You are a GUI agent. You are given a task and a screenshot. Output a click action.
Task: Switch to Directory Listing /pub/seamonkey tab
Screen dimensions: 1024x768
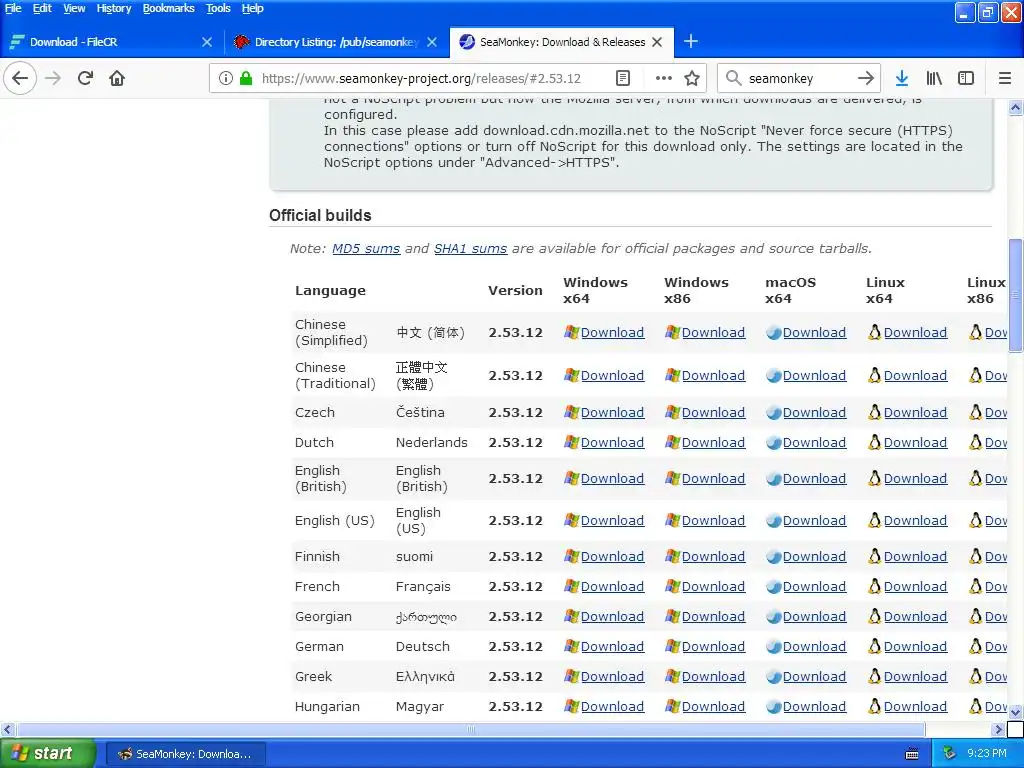tap(336, 42)
